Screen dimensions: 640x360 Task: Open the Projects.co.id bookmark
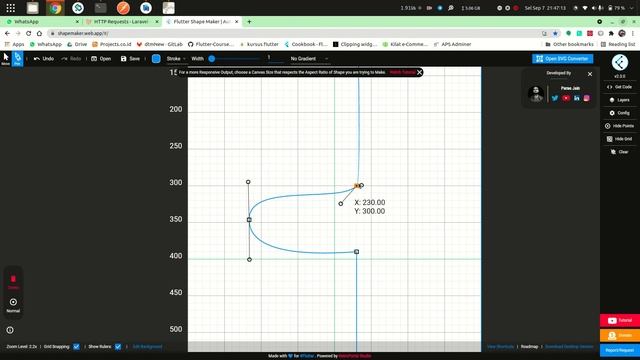(x=111, y=44)
